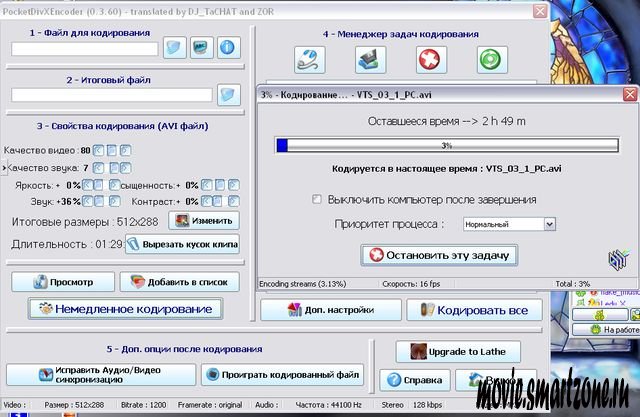The image size is (640, 417).
Task: Enable Выключить компьютер после завершения checkbox
Action: pyautogui.click(x=317, y=200)
